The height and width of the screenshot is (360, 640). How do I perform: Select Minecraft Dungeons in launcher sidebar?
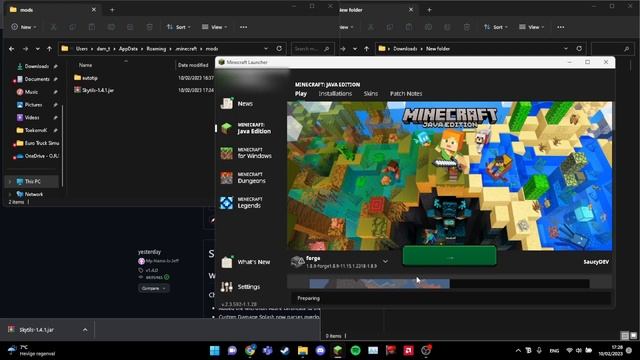pyautogui.click(x=244, y=178)
